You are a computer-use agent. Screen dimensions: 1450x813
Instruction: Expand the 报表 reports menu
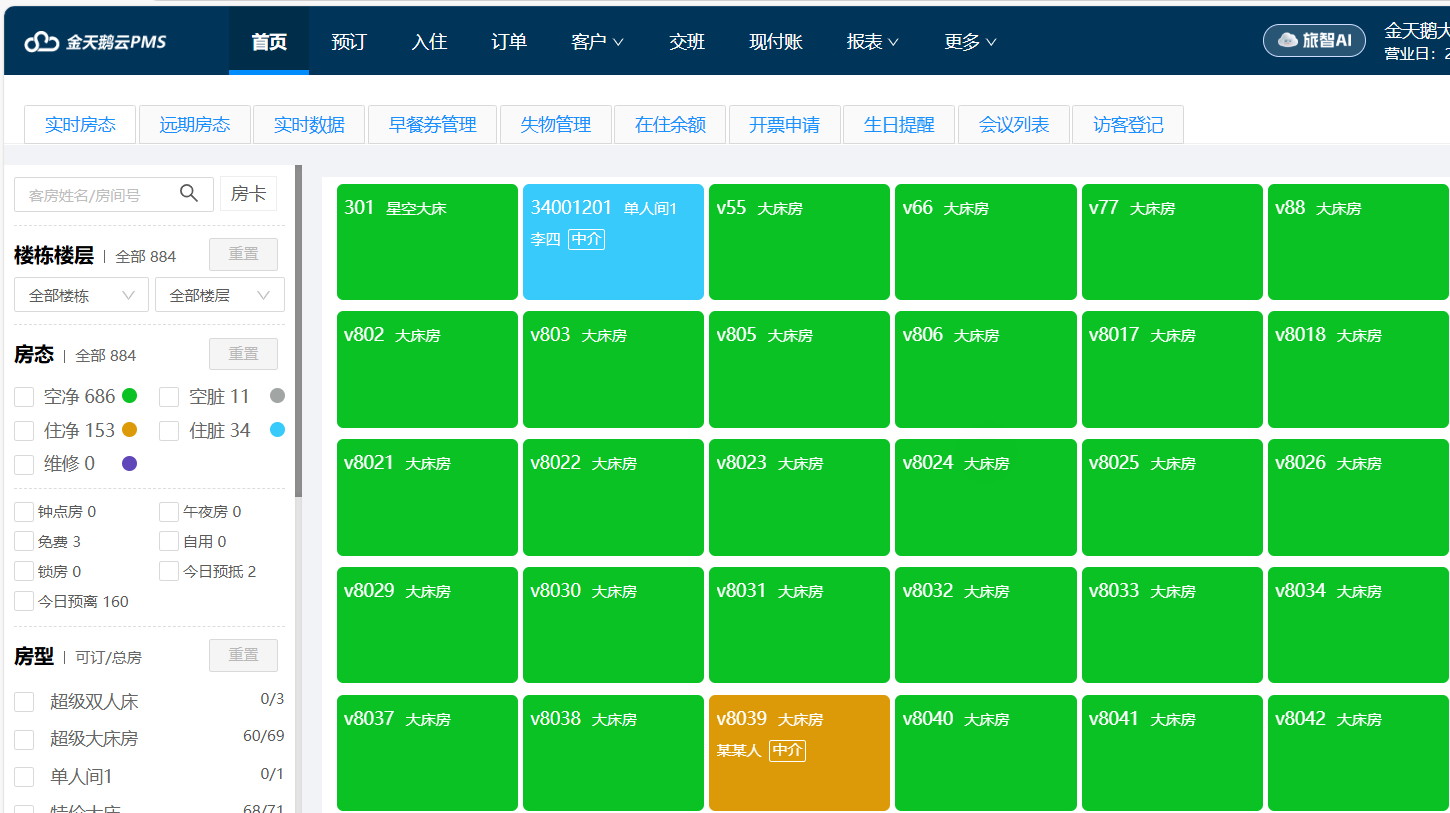click(x=871, y=41)
